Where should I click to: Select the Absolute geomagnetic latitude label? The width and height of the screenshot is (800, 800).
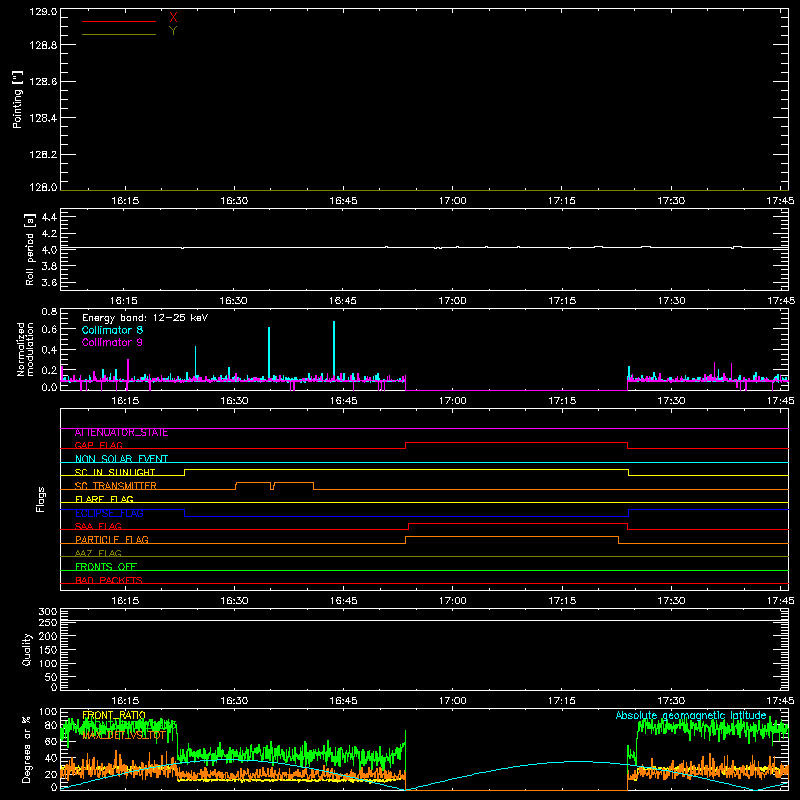click(691, 715)
